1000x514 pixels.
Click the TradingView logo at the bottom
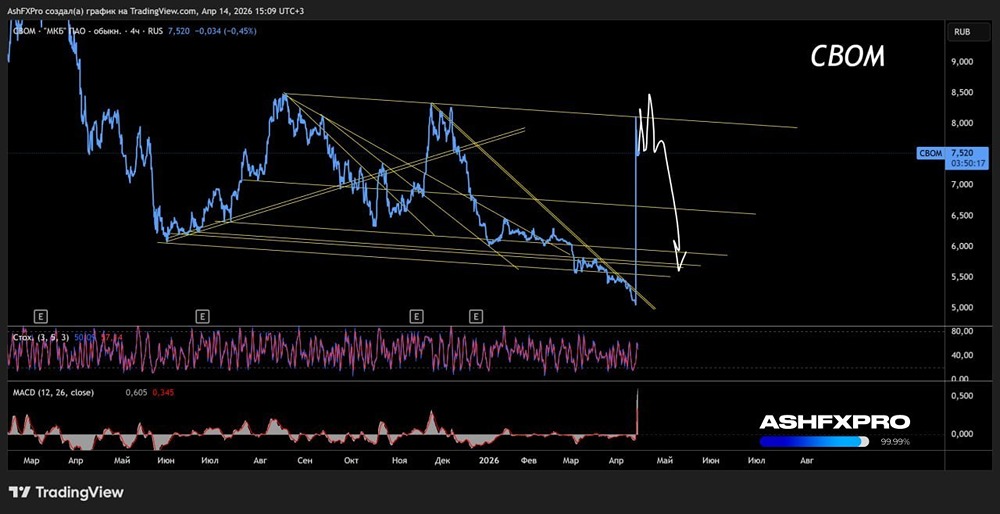tap(66, 492)
